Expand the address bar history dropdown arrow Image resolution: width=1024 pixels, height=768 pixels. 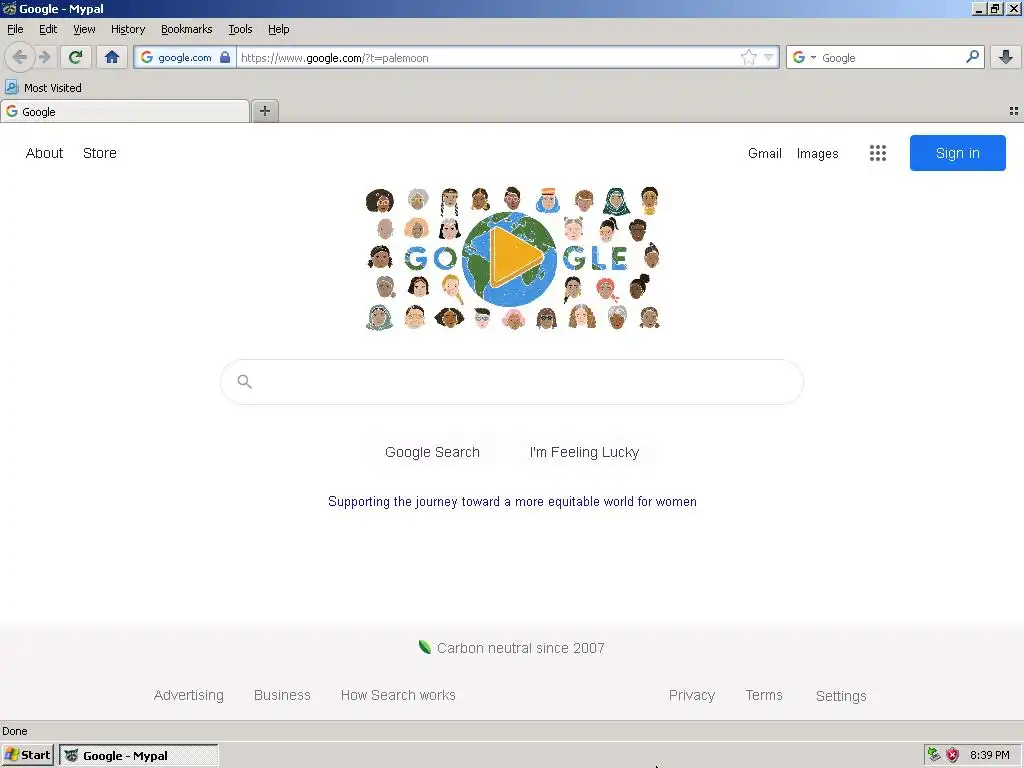[x=769, y=57]
